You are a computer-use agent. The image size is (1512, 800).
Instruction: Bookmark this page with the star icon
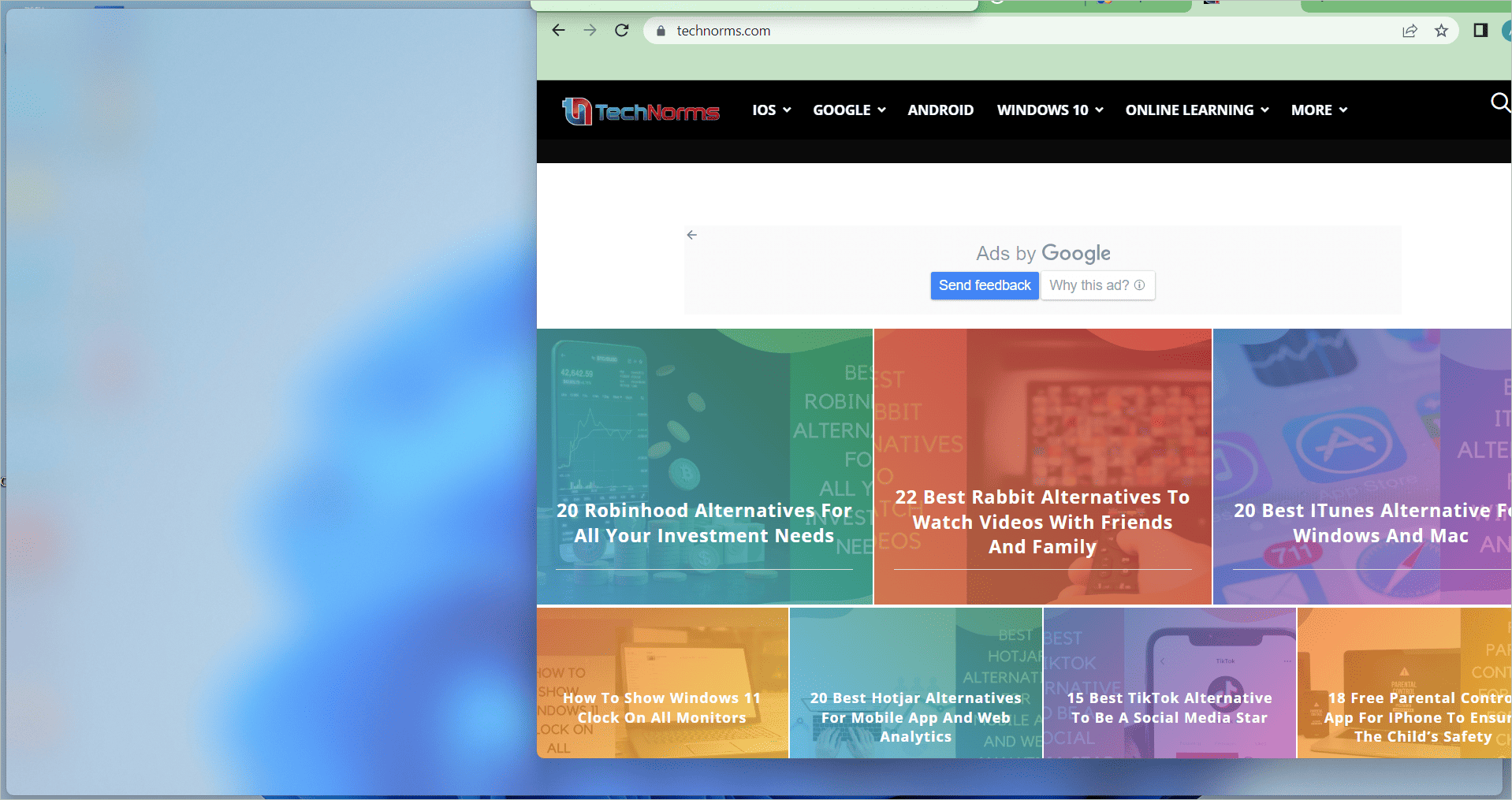click(1441, 31)
